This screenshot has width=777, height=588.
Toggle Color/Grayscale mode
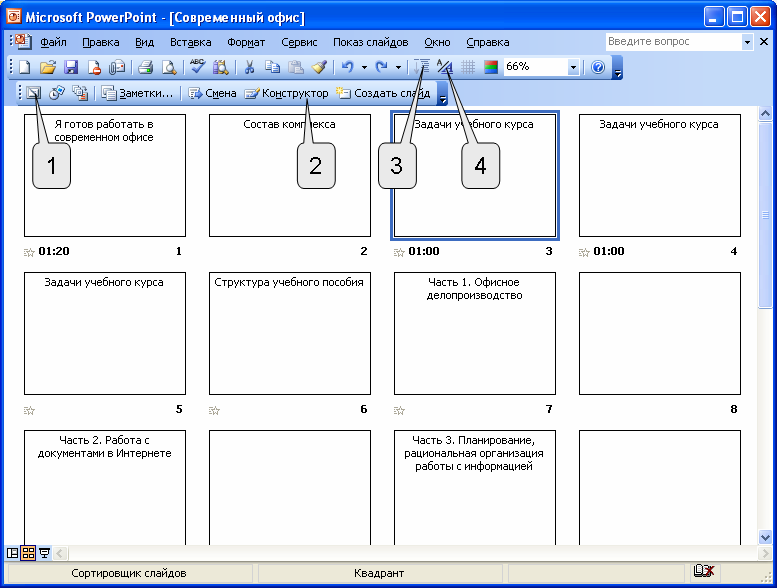[x=491, y=66]
